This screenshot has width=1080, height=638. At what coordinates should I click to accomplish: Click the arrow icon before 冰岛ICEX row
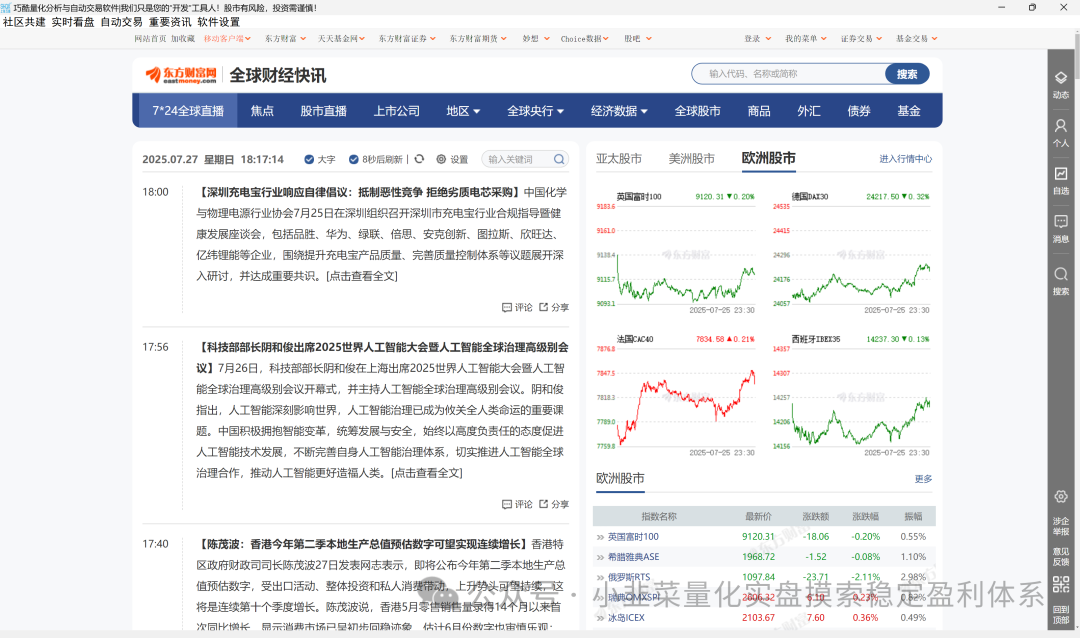pyautogui.click(x=600, y=618)
